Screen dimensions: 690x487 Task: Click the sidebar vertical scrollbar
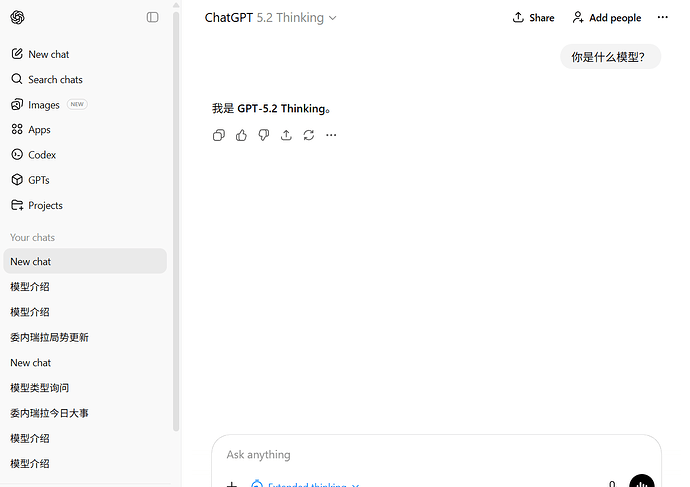pyautogui.click(x=176, y=220)
